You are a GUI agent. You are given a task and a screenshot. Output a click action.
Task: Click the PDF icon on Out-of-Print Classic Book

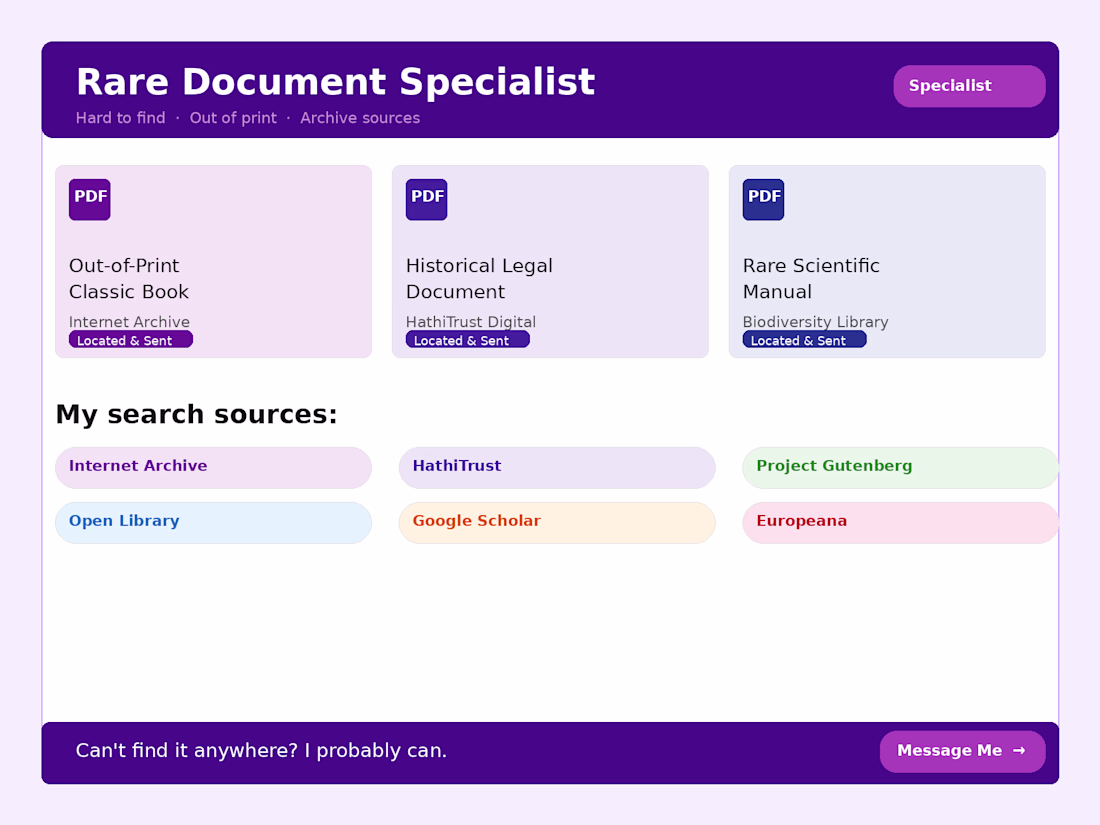pyautogui.click(x=90, y=199)
